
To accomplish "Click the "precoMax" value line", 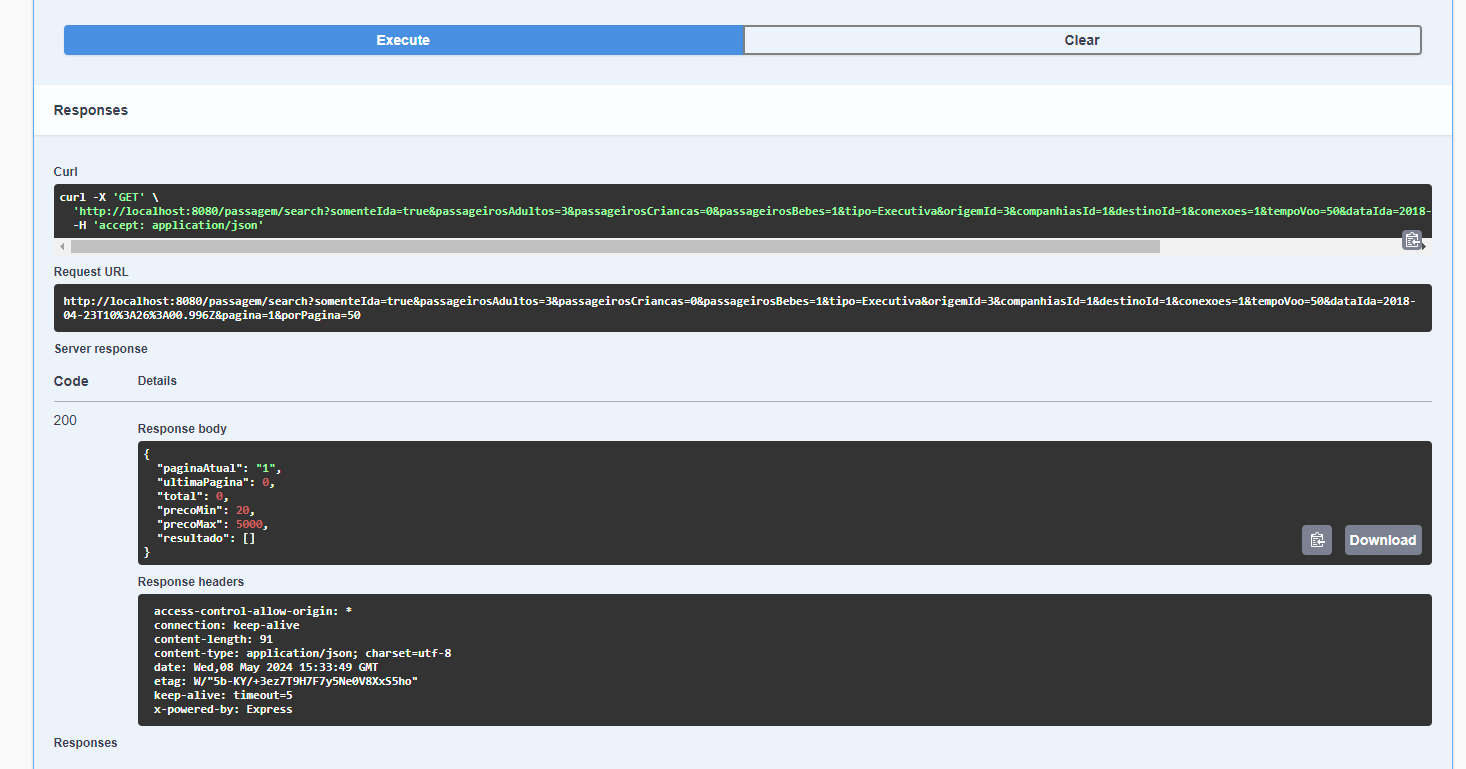I will click(213, 524).
